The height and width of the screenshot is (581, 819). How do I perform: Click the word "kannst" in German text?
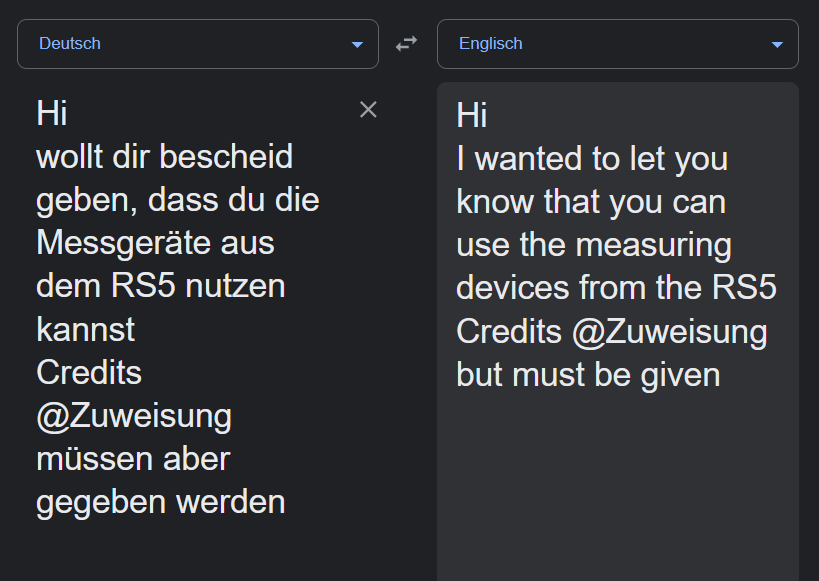pyautogui.click(x=86, y=329)
